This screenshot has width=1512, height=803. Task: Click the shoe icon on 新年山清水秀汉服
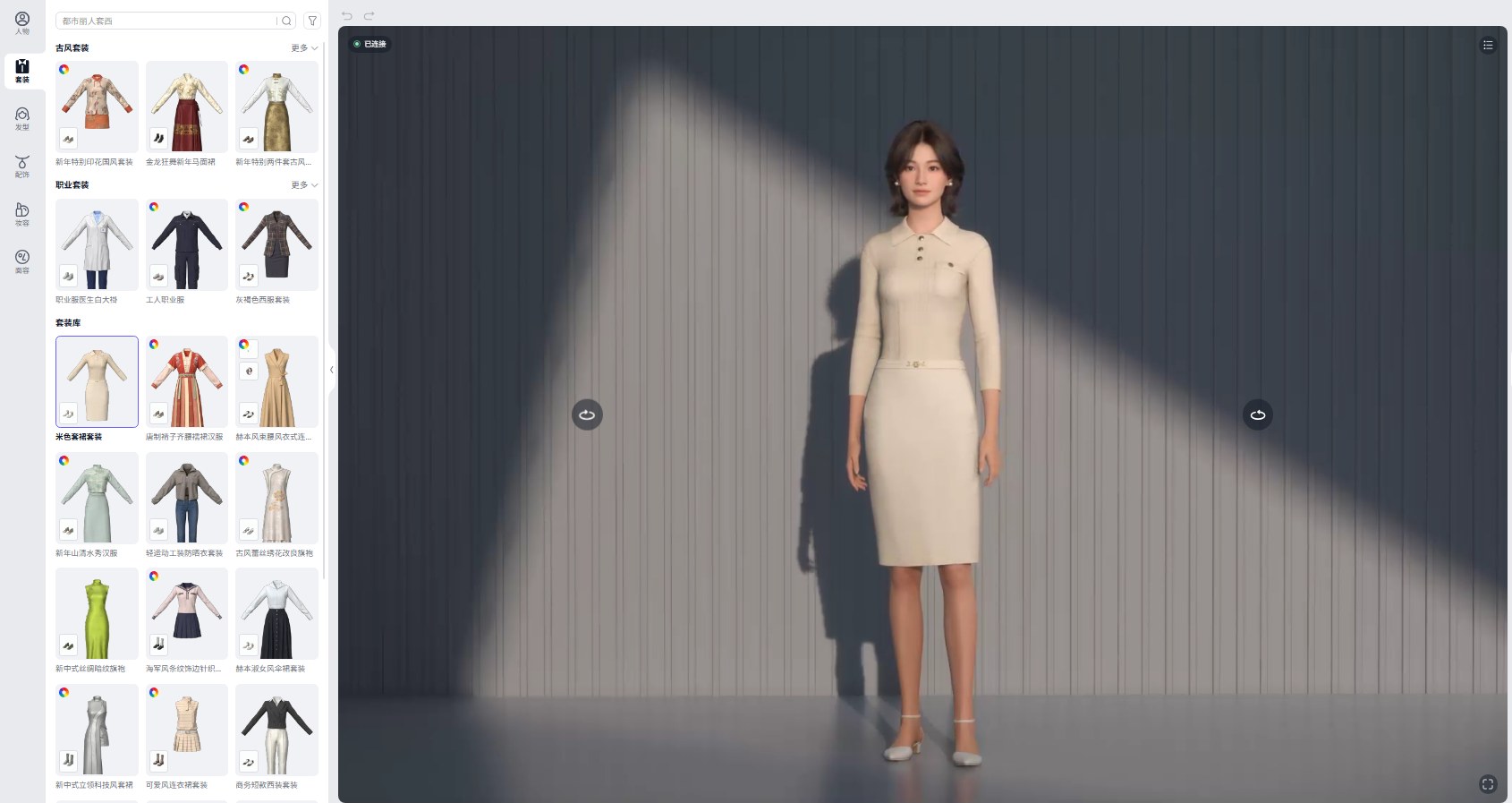[x=69, y=530]
